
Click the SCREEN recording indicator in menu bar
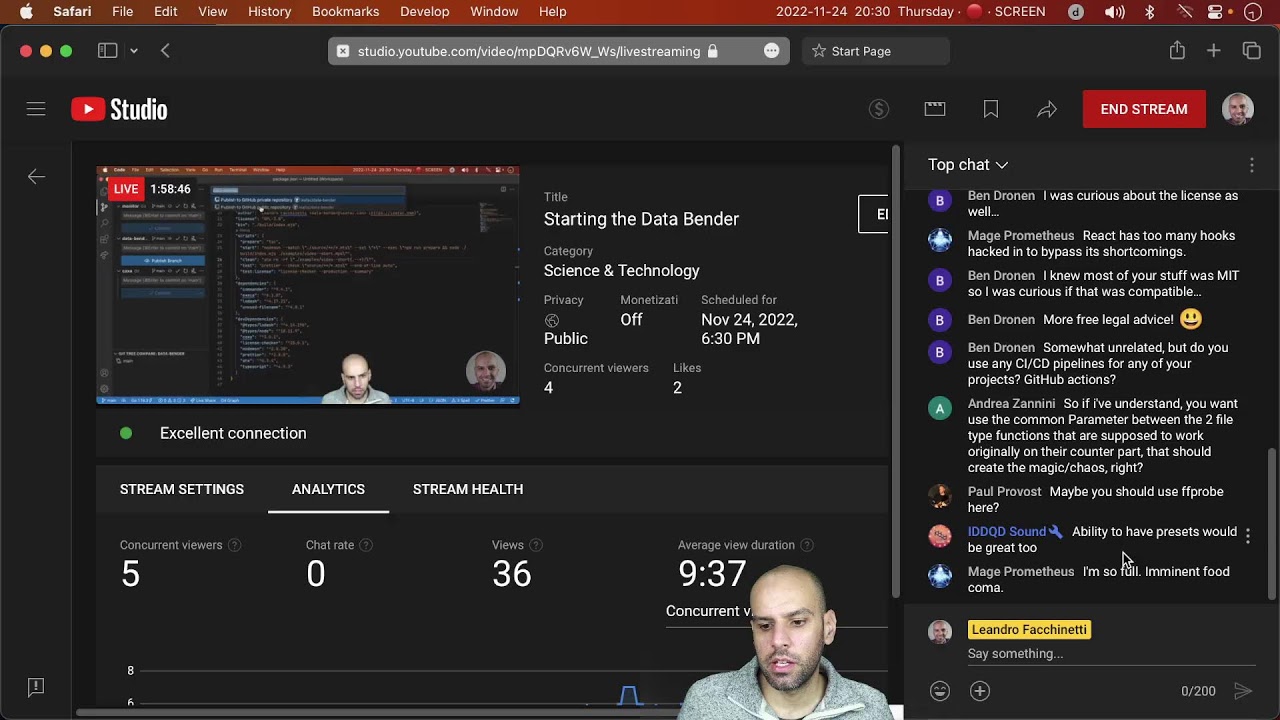[x=1007, y=12]
